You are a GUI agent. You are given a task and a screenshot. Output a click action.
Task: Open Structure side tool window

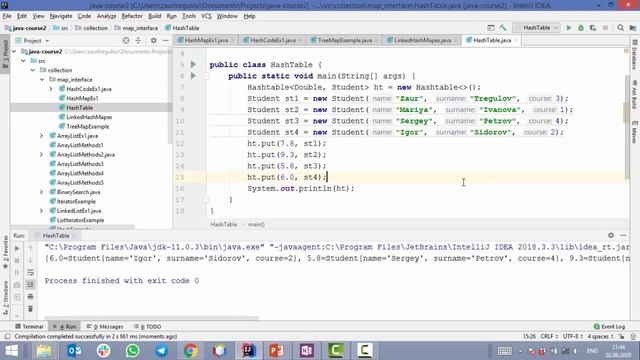pos(5,298)
